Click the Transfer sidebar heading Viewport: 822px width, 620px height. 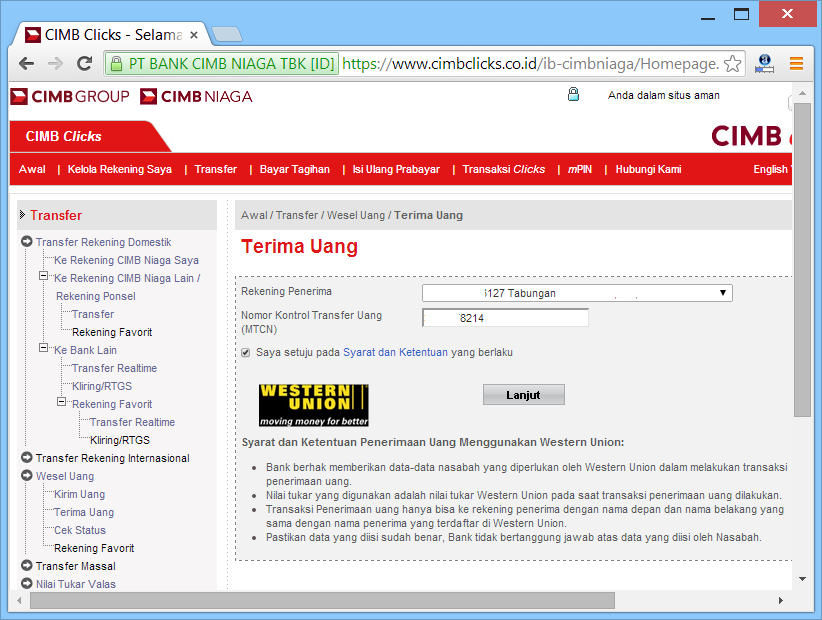56,215
